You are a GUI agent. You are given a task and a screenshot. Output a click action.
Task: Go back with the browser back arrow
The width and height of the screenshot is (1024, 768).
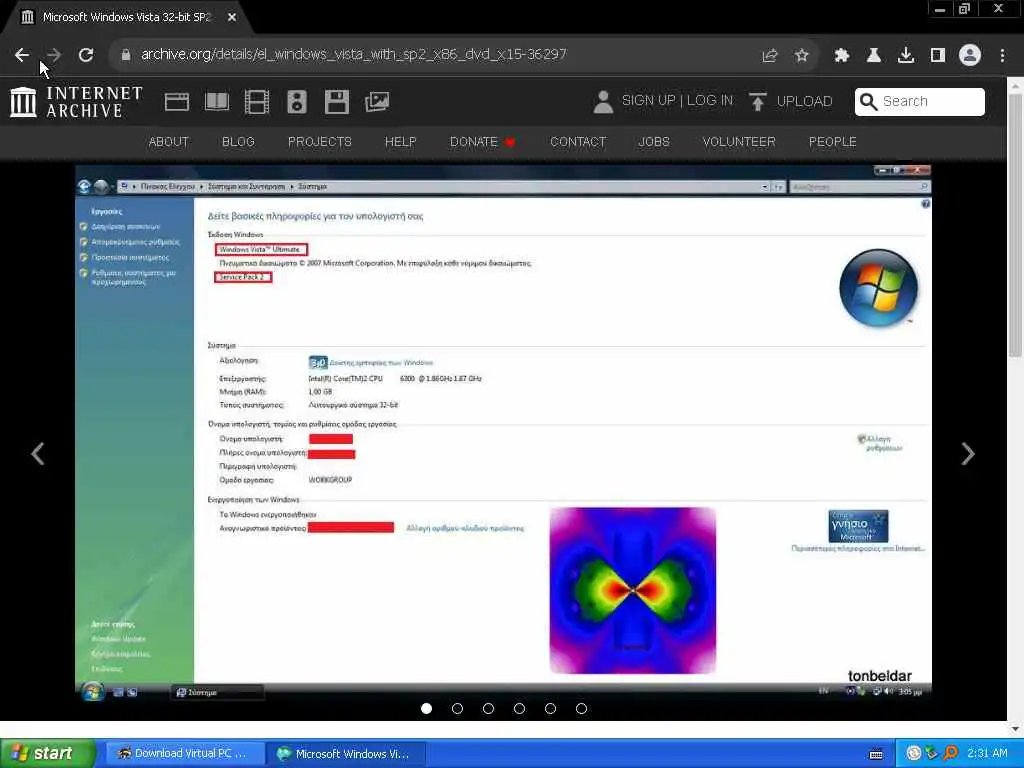(x=22, y=55)
